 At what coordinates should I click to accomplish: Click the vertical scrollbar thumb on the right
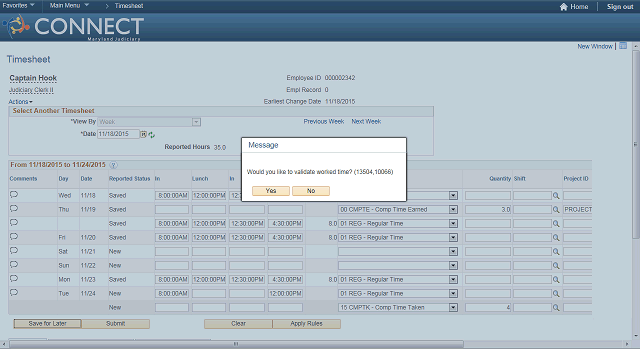(x=636, y=144)
